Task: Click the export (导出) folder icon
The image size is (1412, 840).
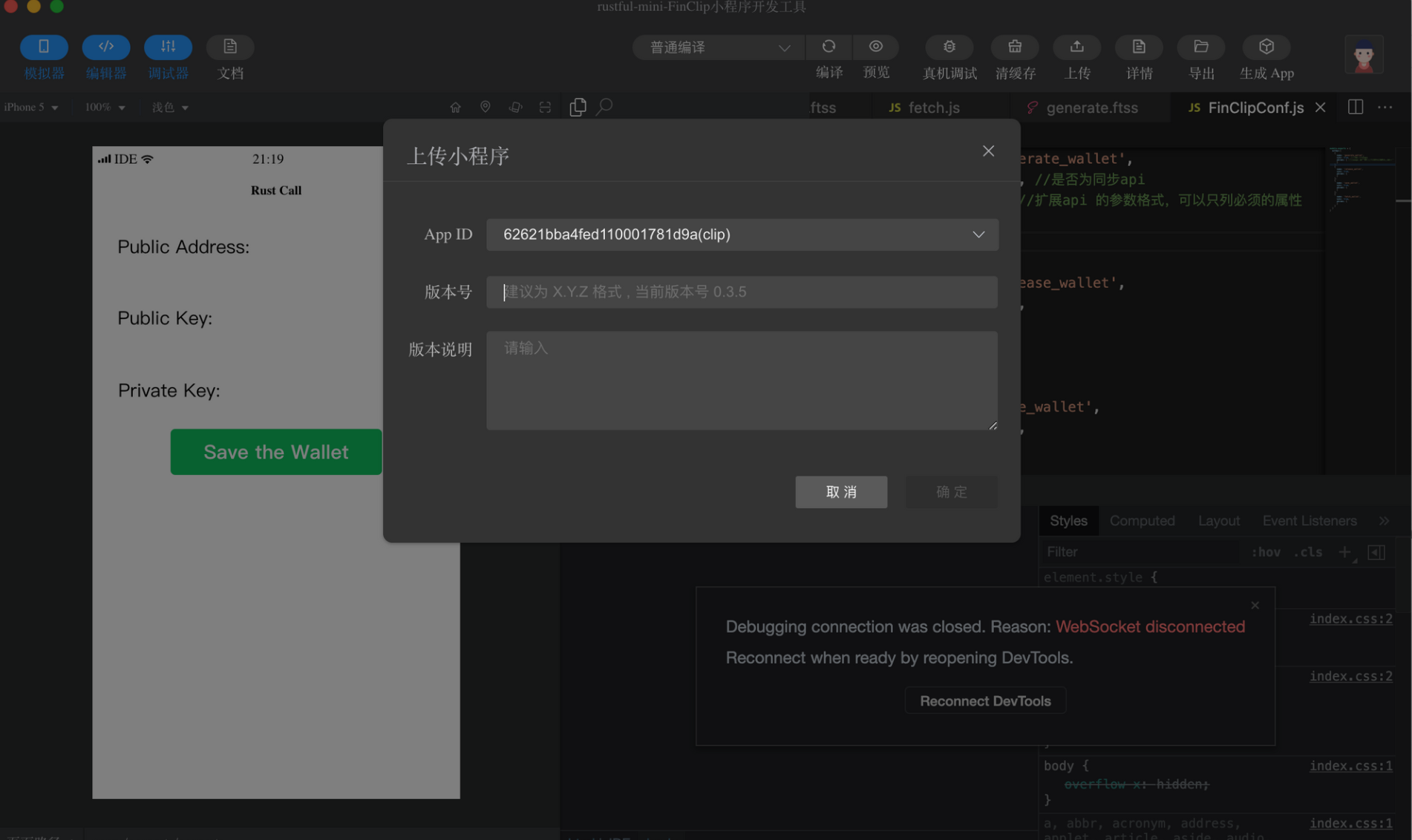Action: click(x=1201, y=47)
